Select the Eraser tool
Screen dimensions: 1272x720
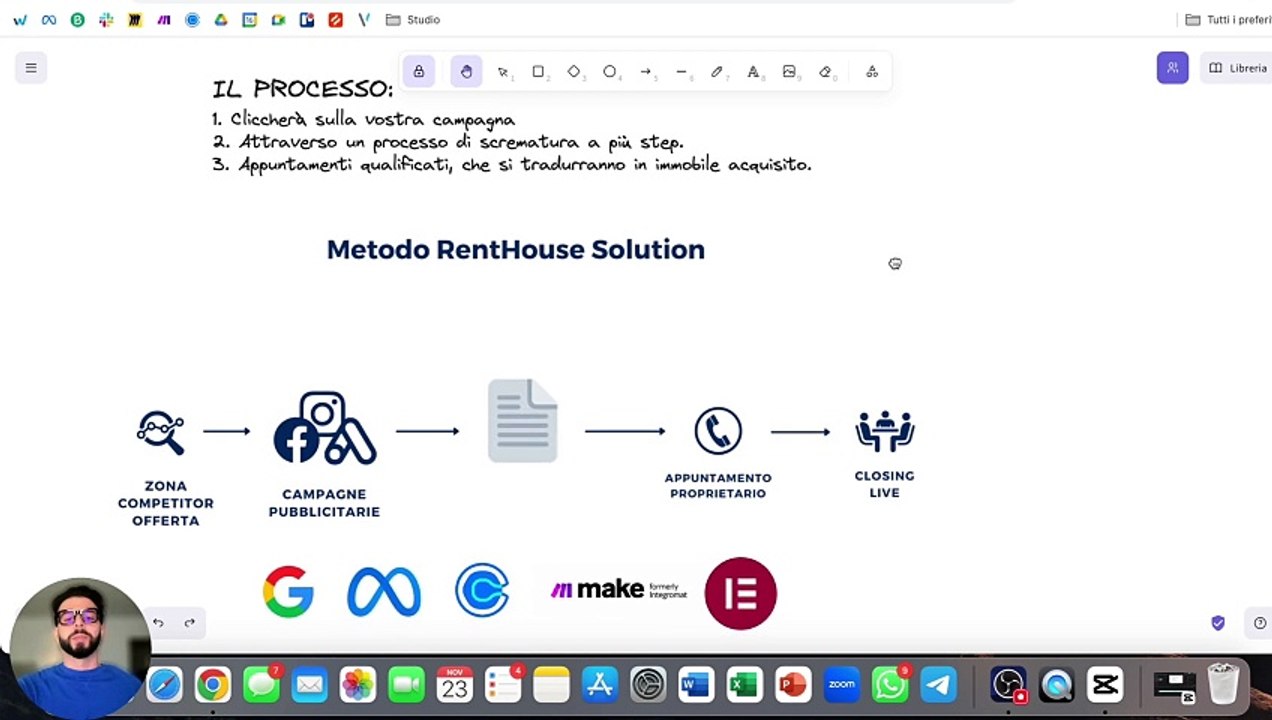825,72
